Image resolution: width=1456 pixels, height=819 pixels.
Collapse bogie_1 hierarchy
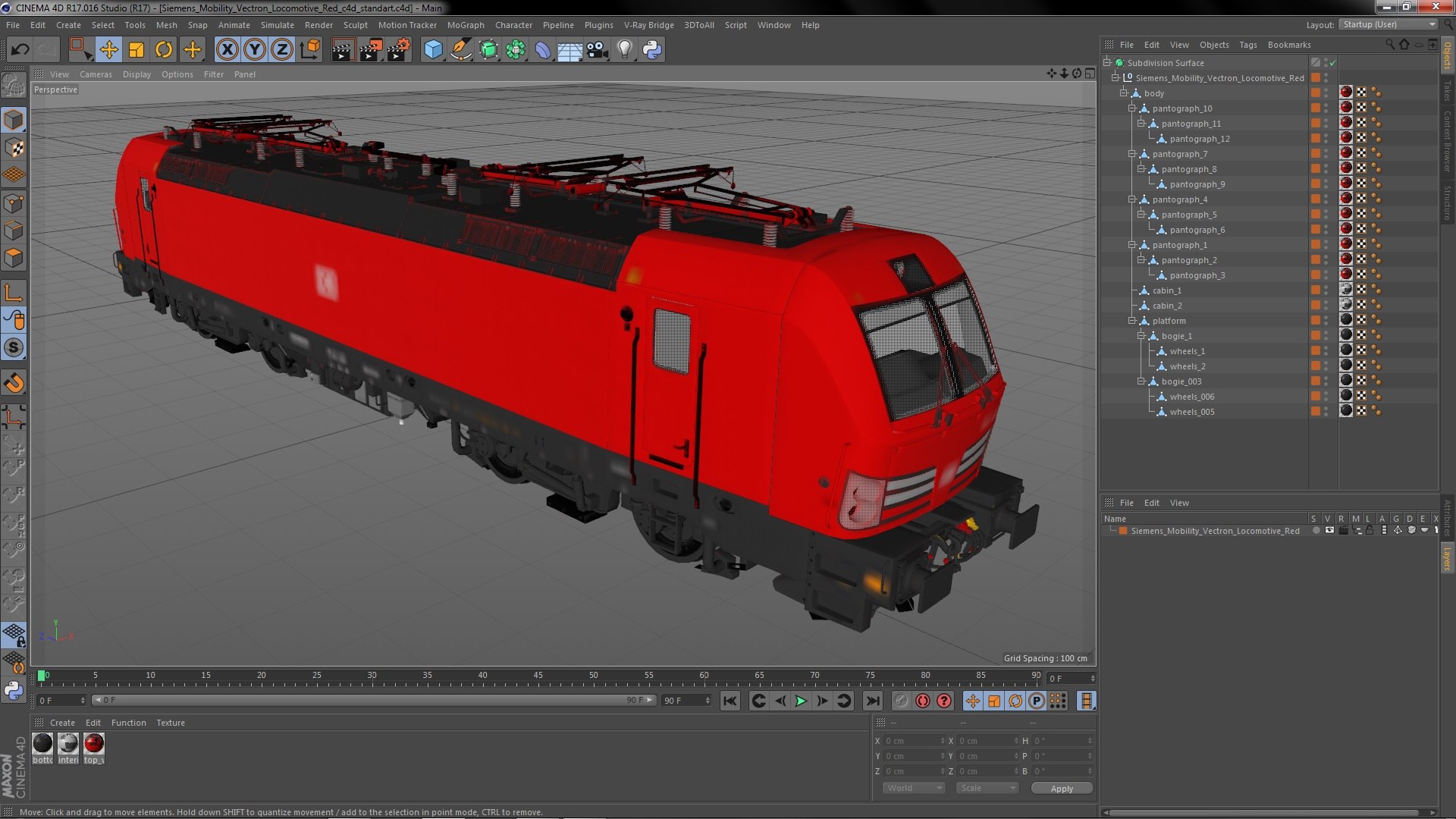(x=1141, y=335)
